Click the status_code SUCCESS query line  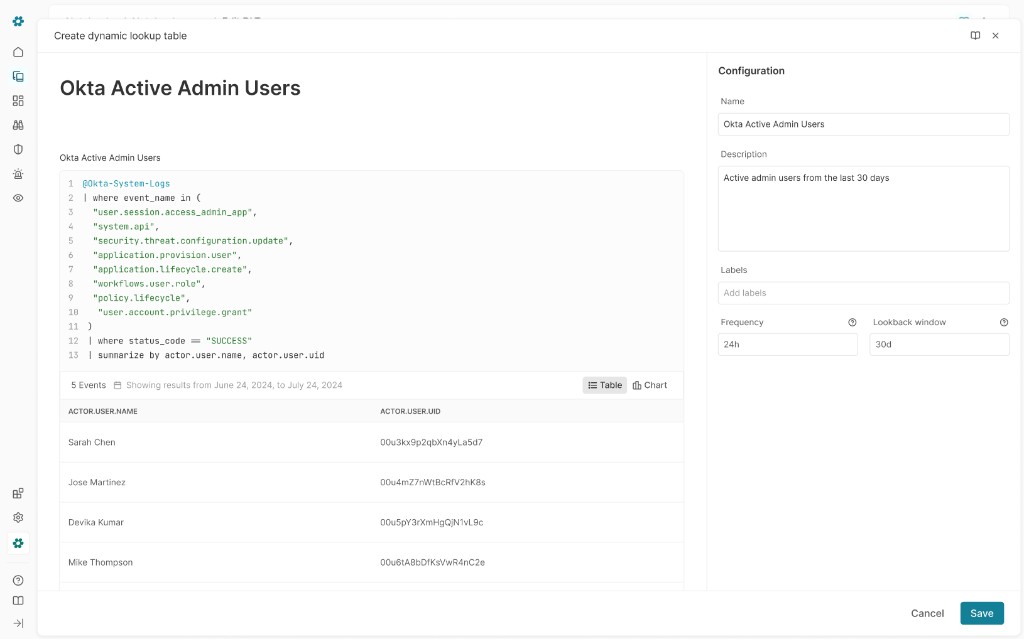(170, 341)
